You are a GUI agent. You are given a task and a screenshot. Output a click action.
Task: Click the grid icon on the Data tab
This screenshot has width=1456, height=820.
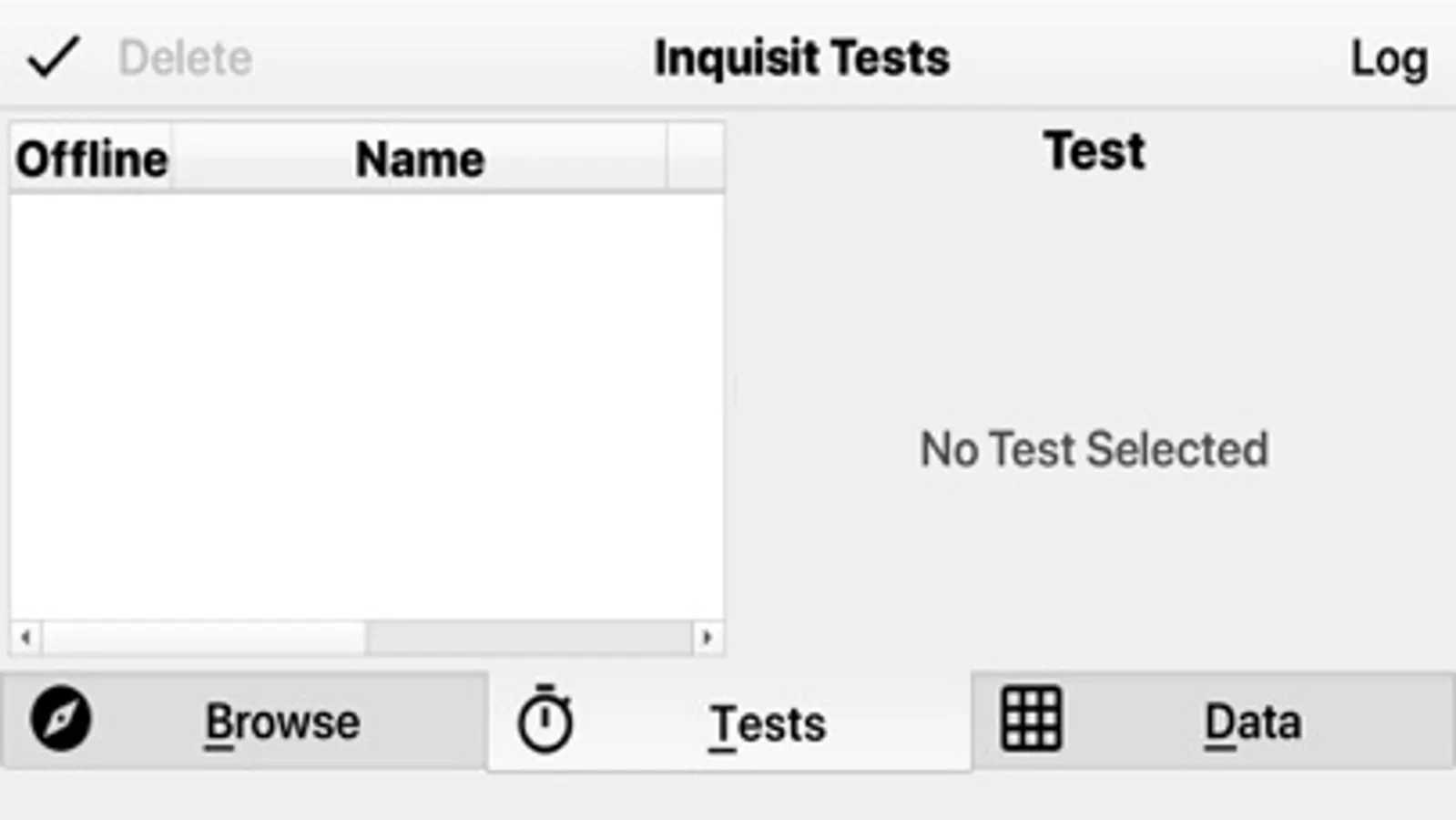(1031, 719)
